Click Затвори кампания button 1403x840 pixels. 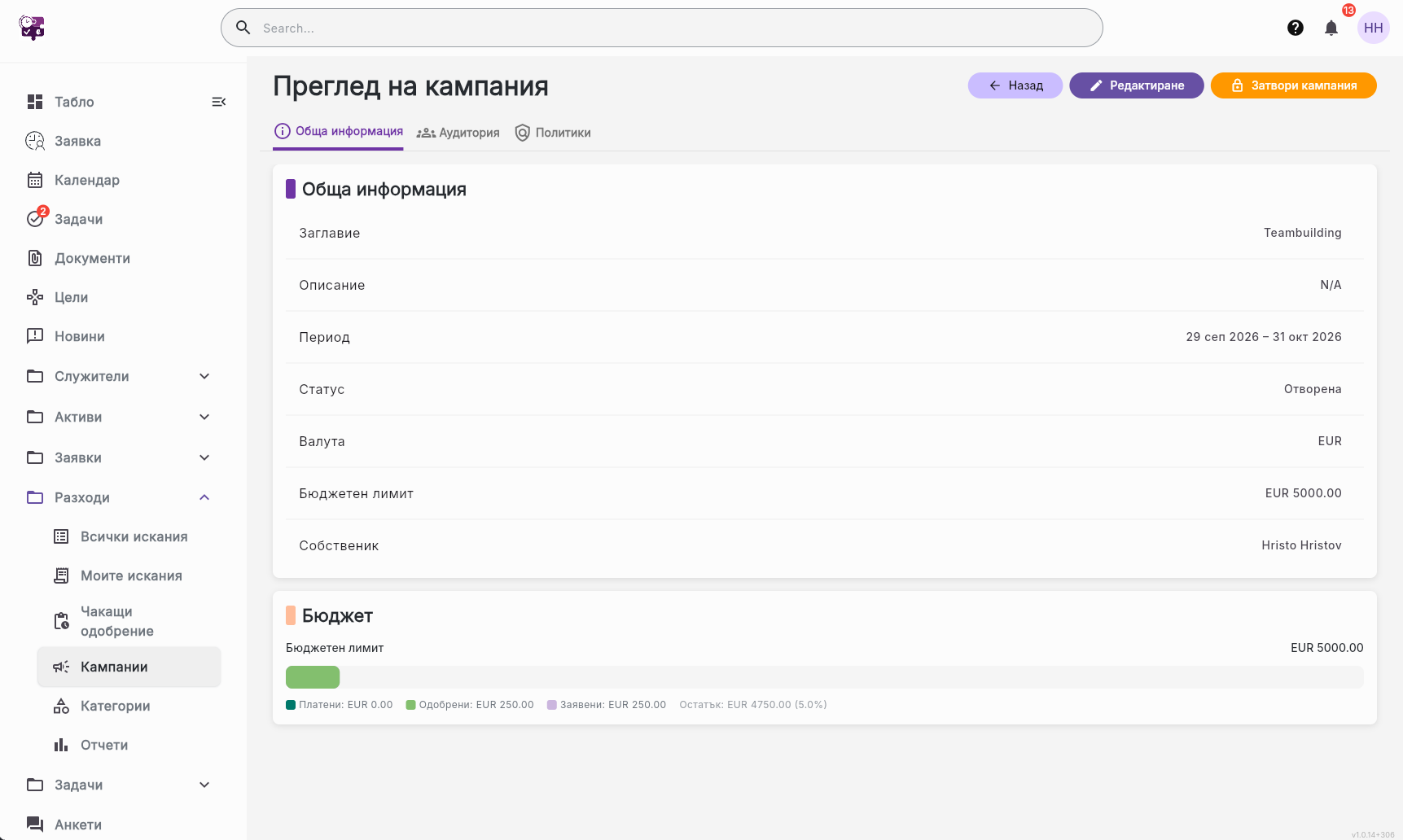click(1294, 85)
